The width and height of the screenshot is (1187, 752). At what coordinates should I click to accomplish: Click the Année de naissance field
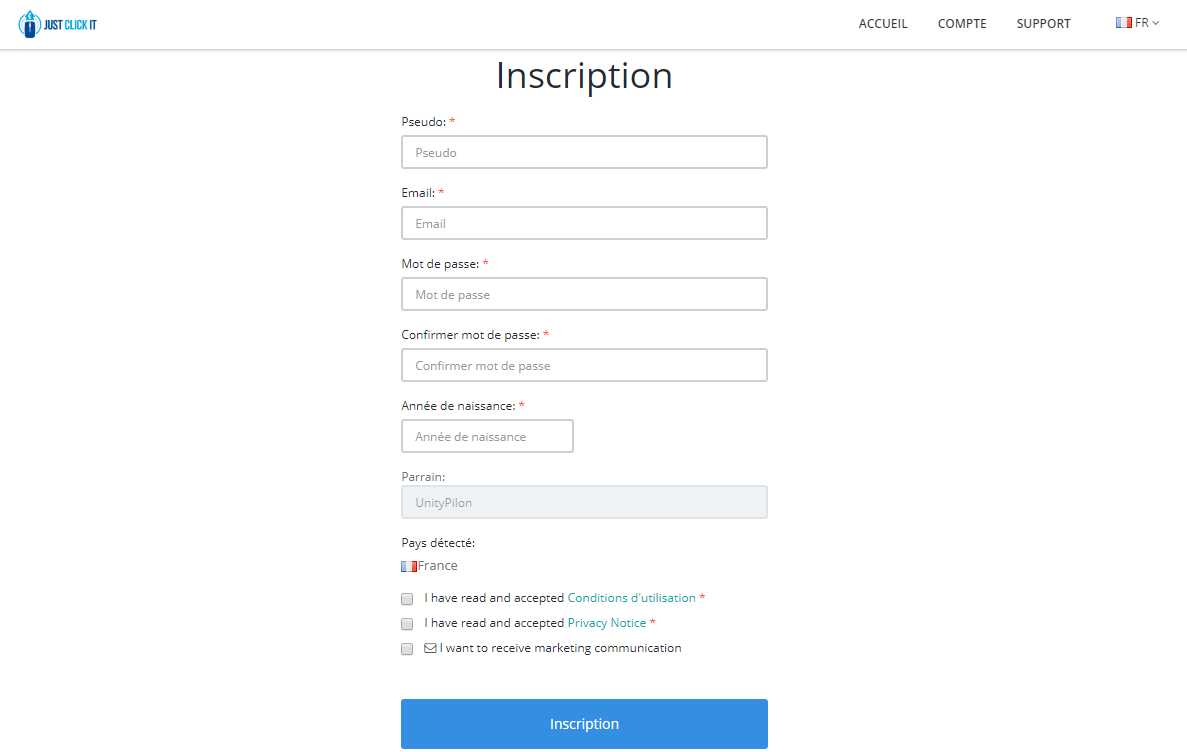click(x=487, y=436)
